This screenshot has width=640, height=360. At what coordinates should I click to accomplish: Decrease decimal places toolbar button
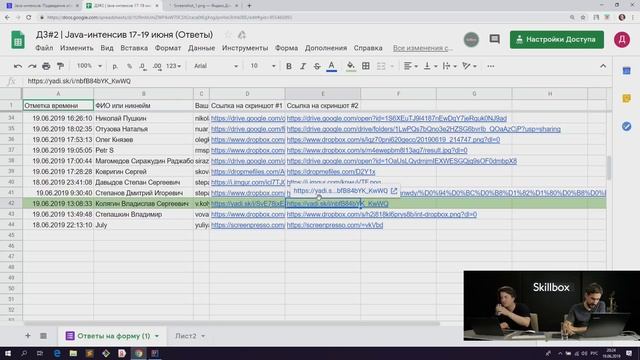click(x=142, y=66)
